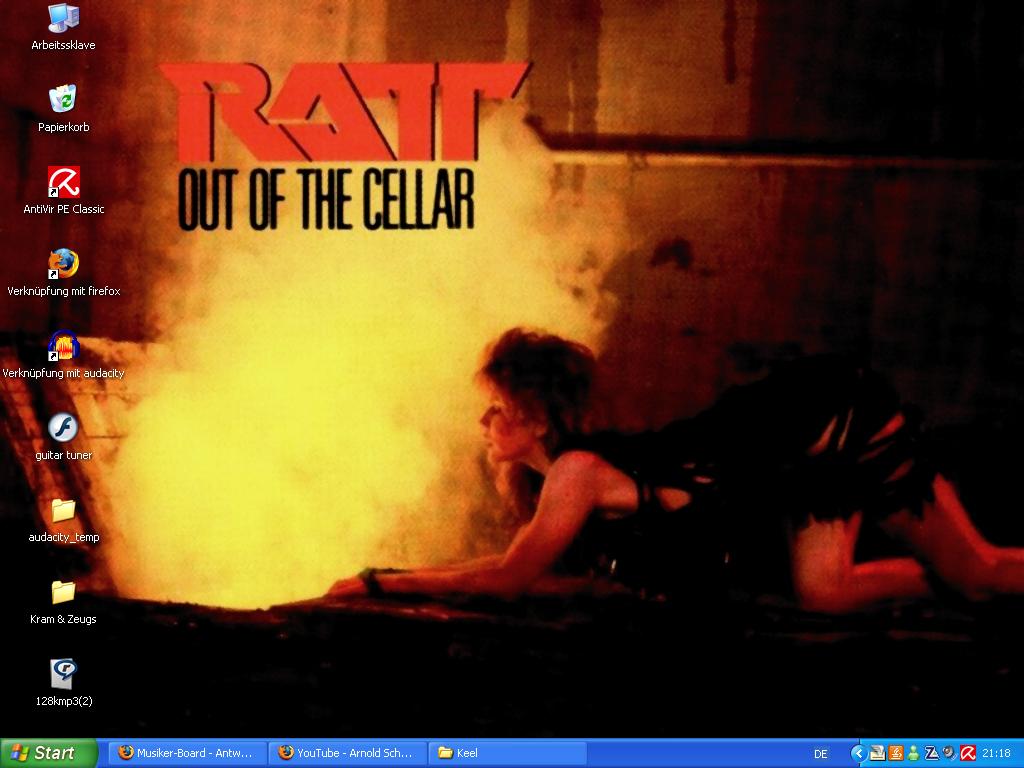Switch to YouTube - Arnold Sch... taskbar window

click(347, 753)
